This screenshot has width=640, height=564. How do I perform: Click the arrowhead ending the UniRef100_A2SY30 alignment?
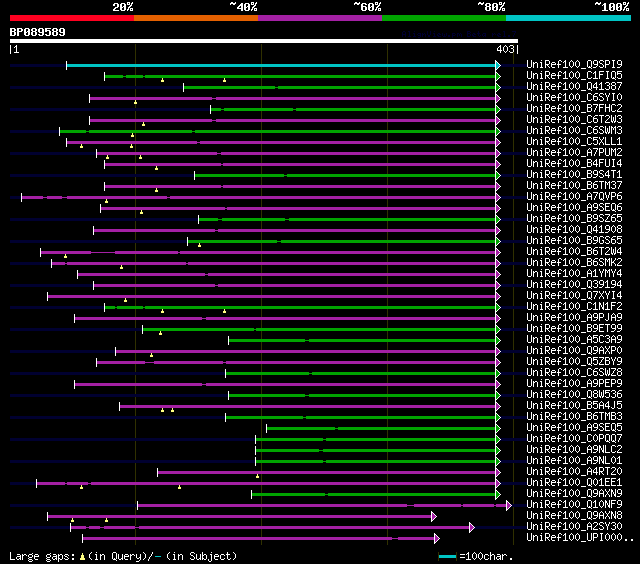[x=472, y=528]
